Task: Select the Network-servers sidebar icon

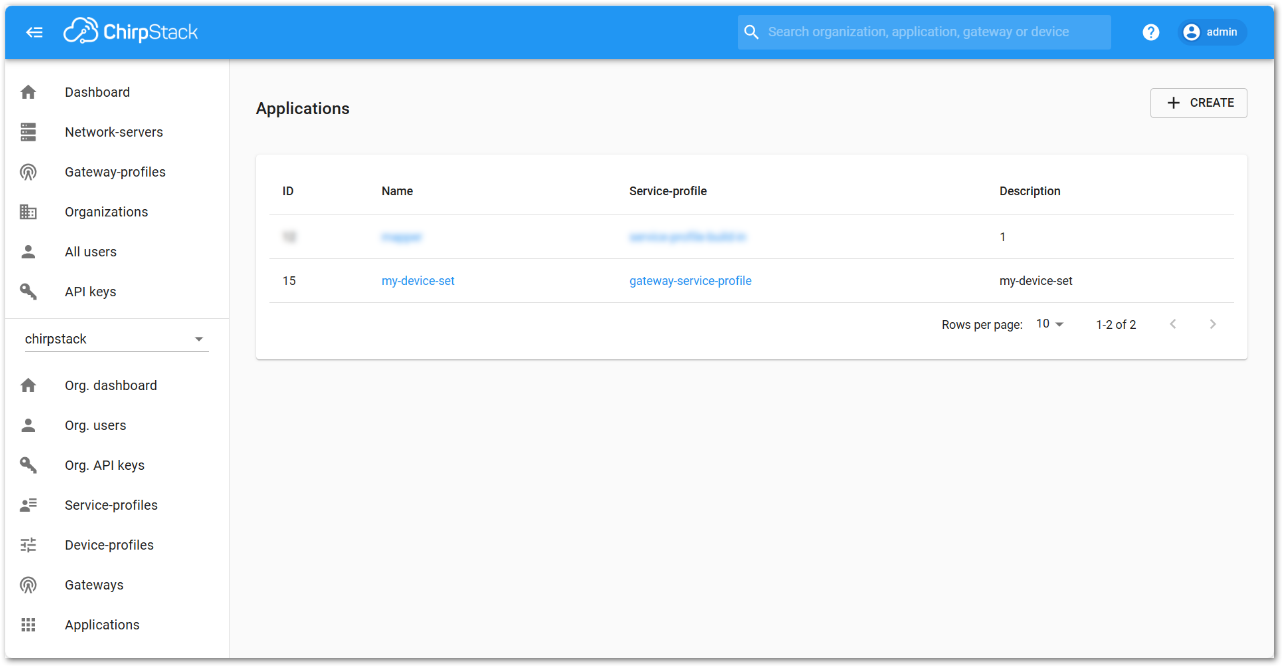Action: [x=28, y=131]
